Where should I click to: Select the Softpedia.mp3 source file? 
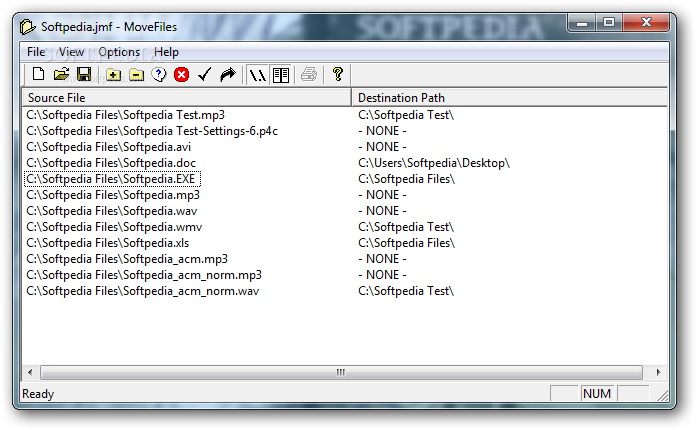tap(113, 195)
